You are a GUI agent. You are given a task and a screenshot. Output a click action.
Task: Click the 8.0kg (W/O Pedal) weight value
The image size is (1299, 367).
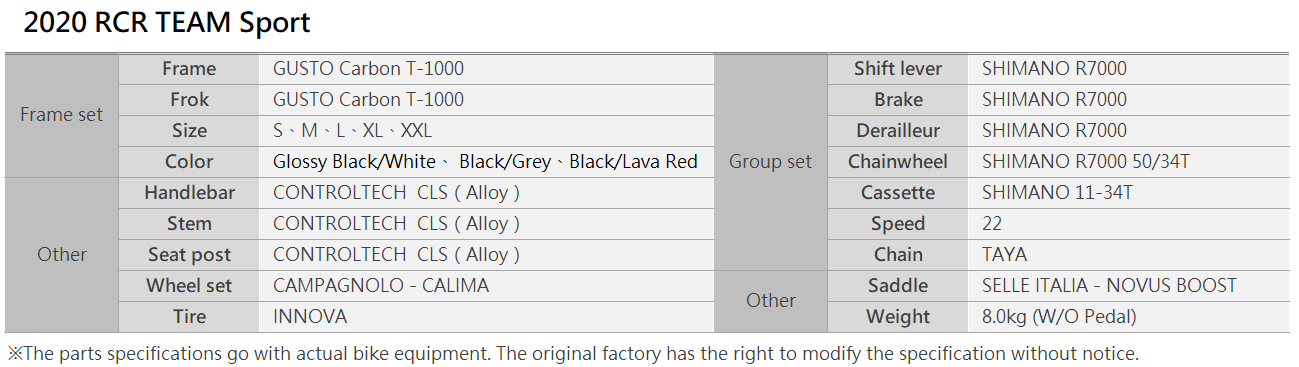(x=1059, y=317)
